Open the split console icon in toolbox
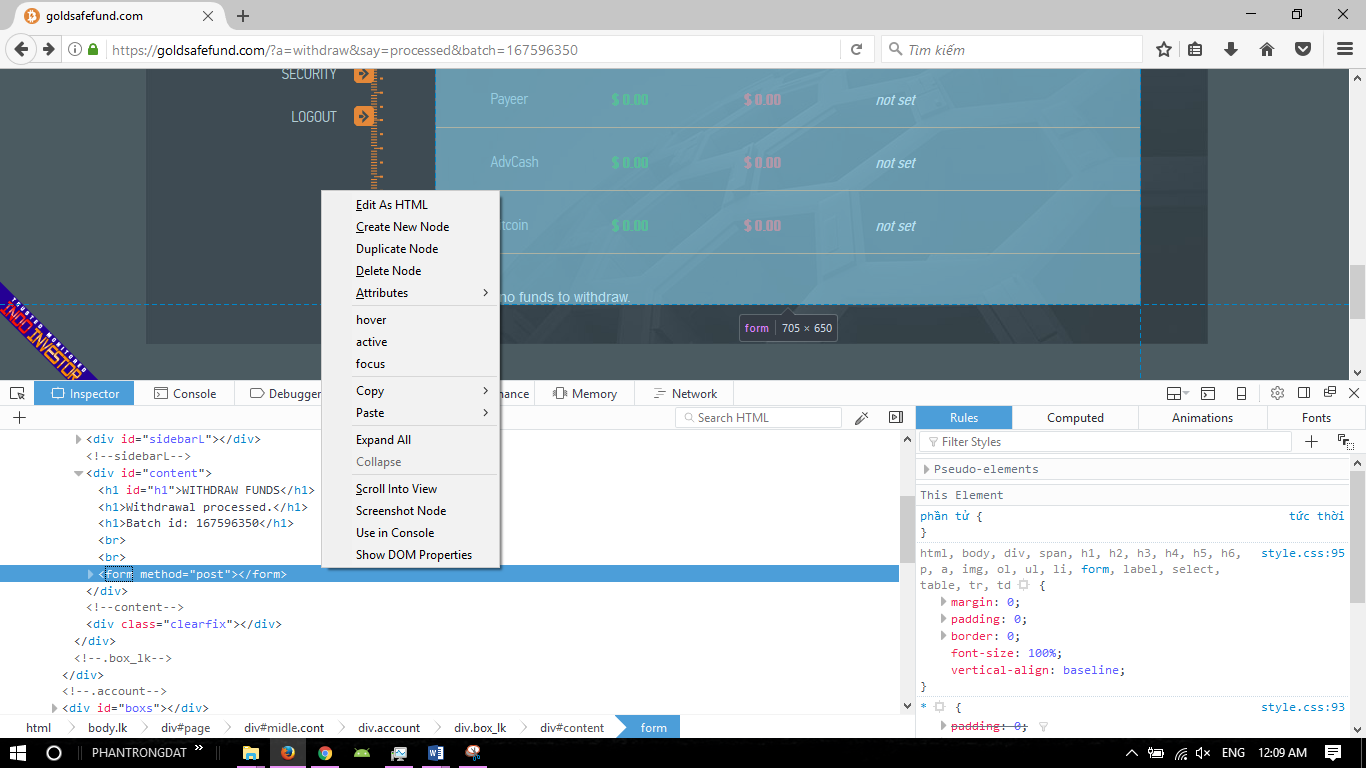The height and width of the screenshot is (768, 1366). [1208, 393]
